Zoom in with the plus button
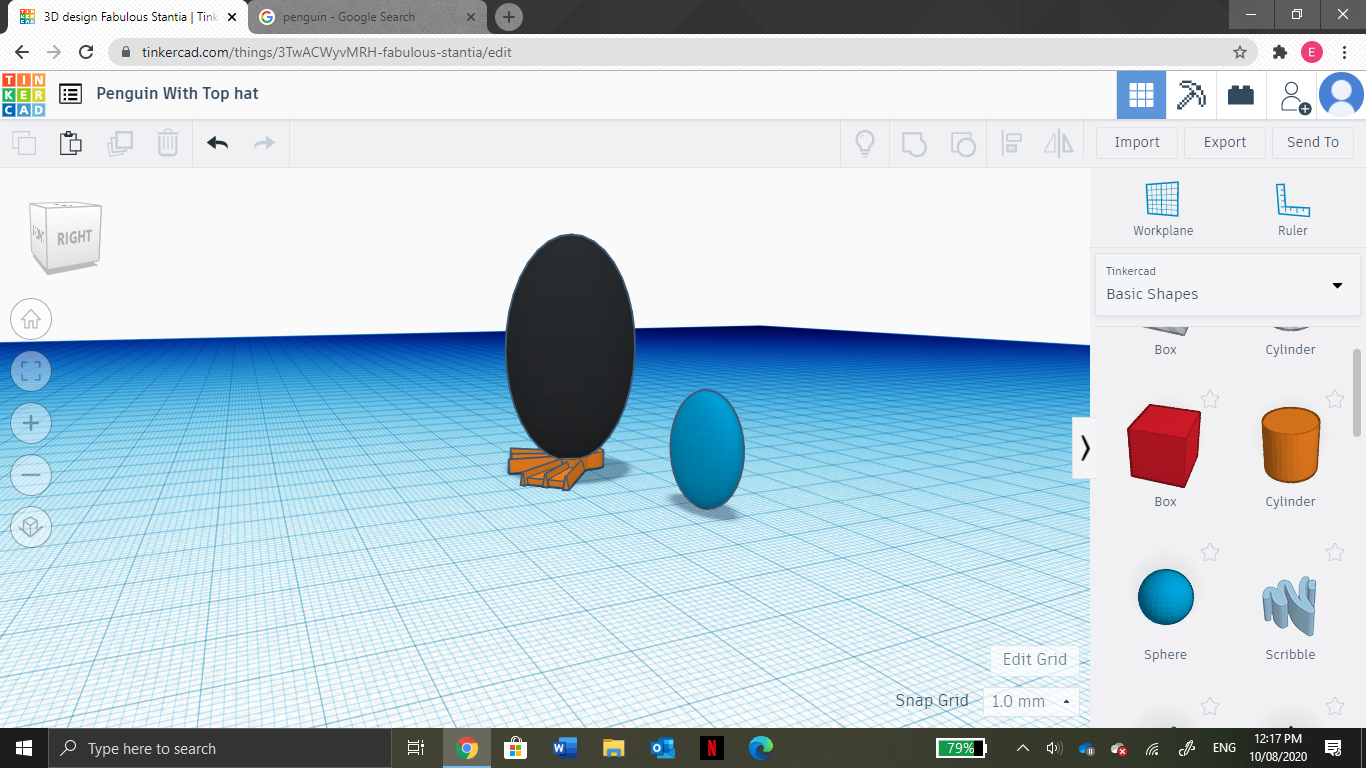 pyautogui.click(x=31, y=423)
